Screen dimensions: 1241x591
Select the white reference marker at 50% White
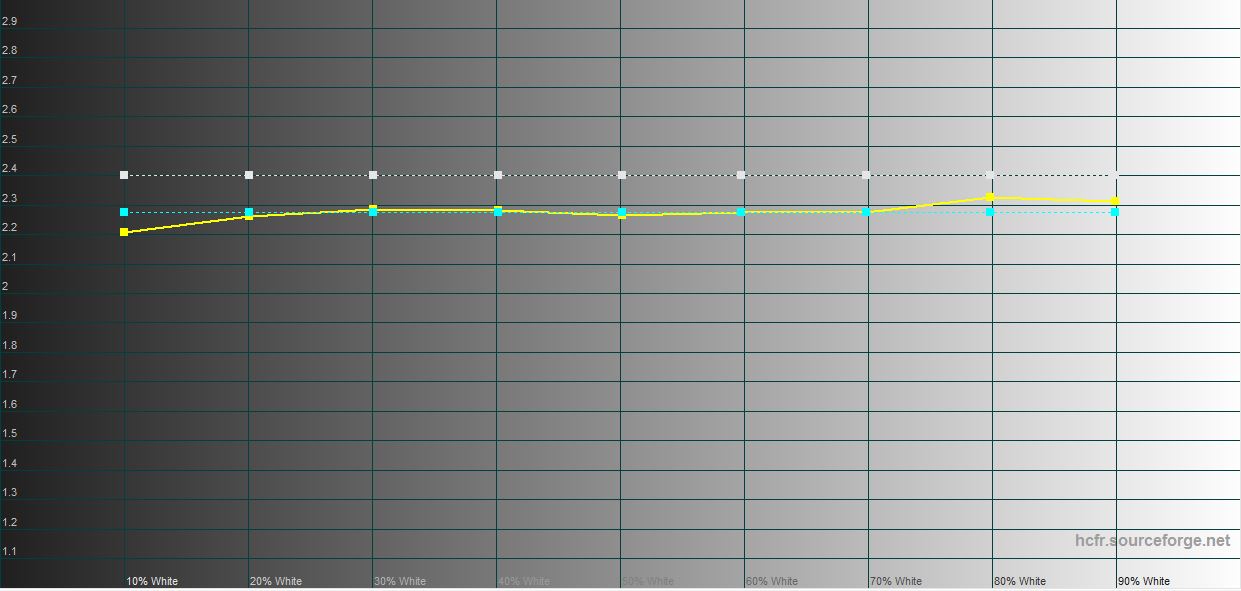point(621,175)
